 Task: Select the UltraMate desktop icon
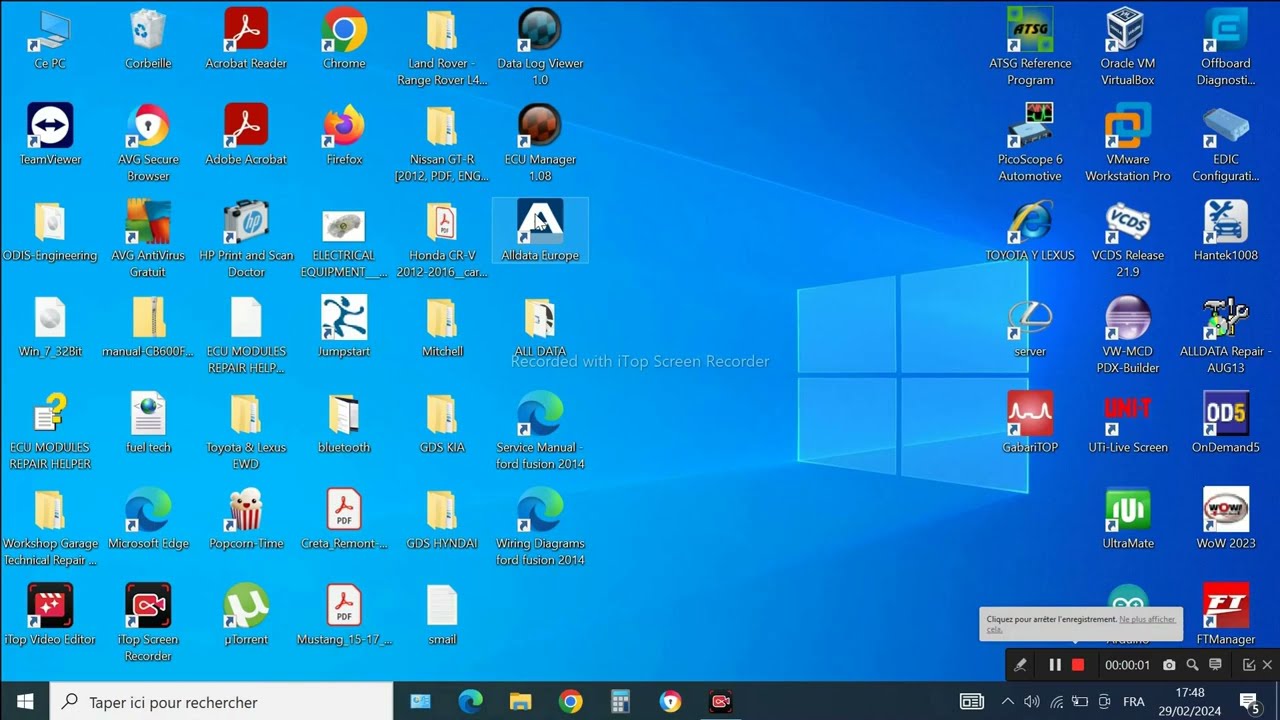point(1128,519)
